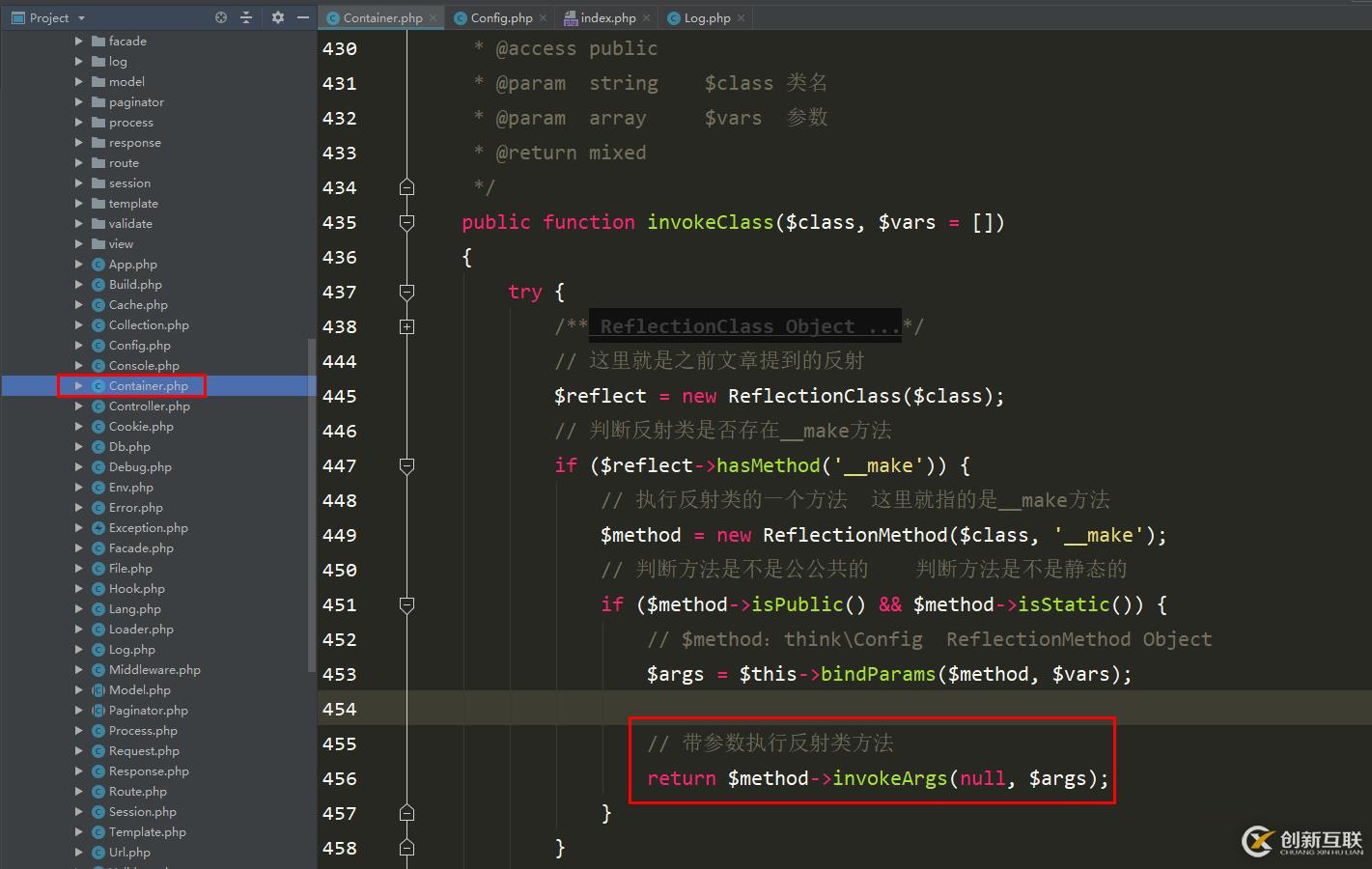This screenshot has width=1372, height=869.
Task: Click the facade folder icon
Action: 98,42
